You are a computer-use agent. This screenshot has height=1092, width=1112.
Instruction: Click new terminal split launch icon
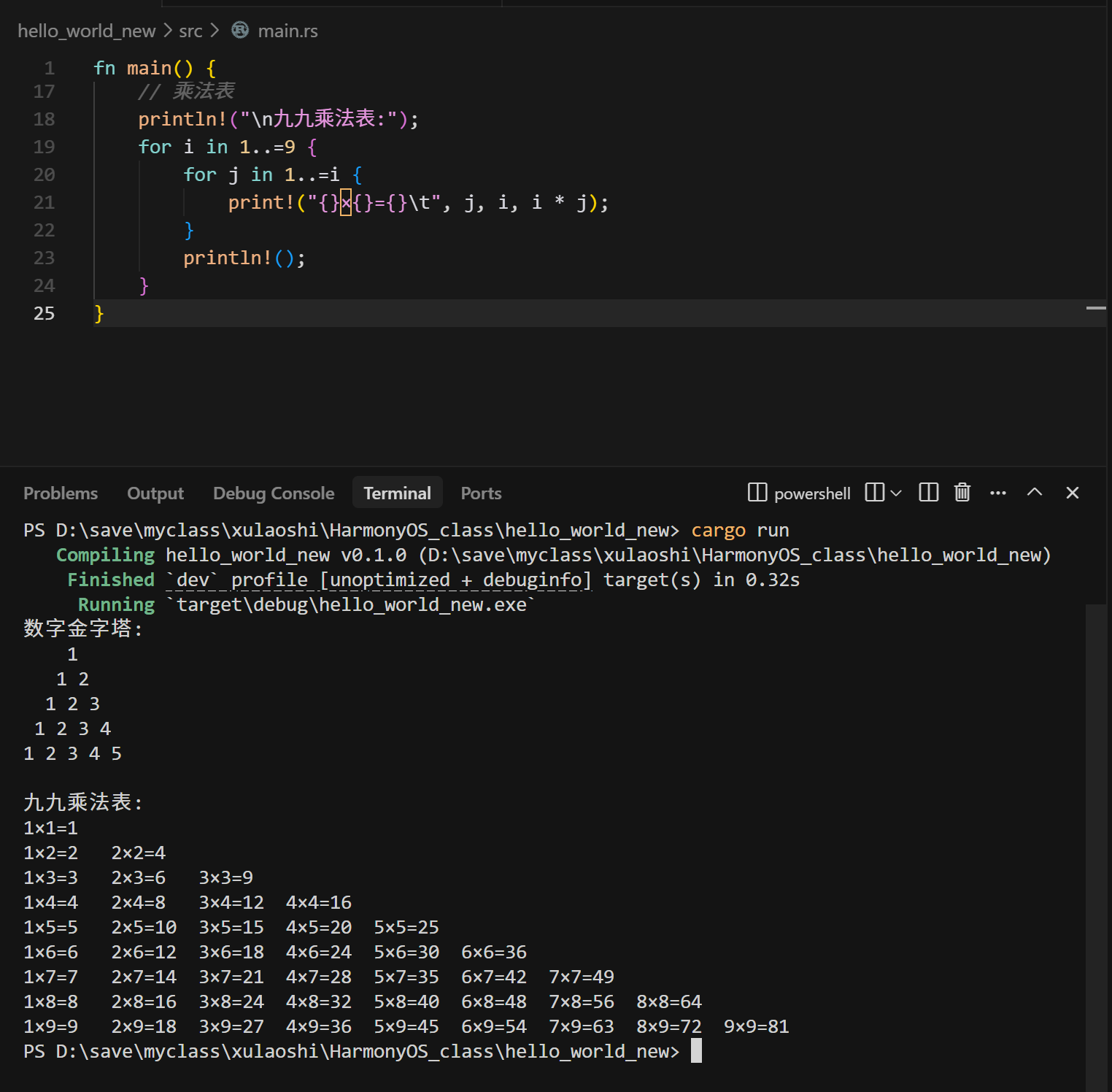(874, 493)
